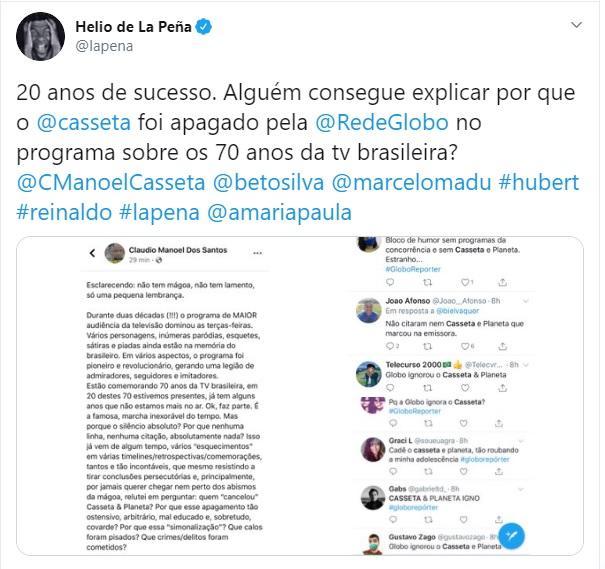Click Helio de La Peña's profile avatar

tap(41, 36)
